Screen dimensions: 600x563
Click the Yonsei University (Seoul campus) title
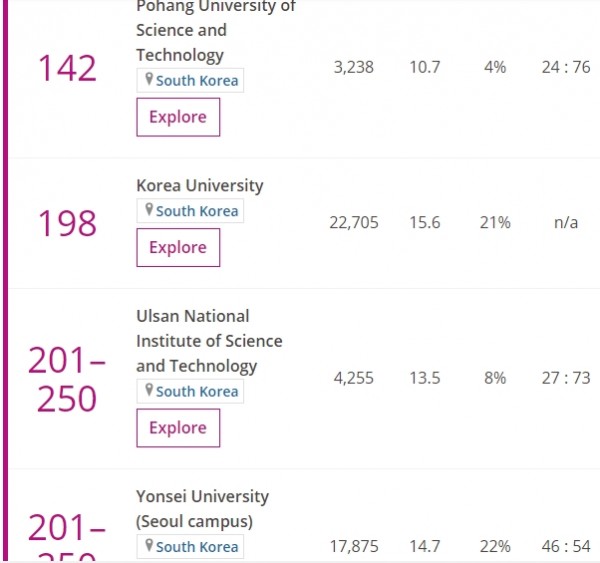pyautogui.click(x=202, y=509)
